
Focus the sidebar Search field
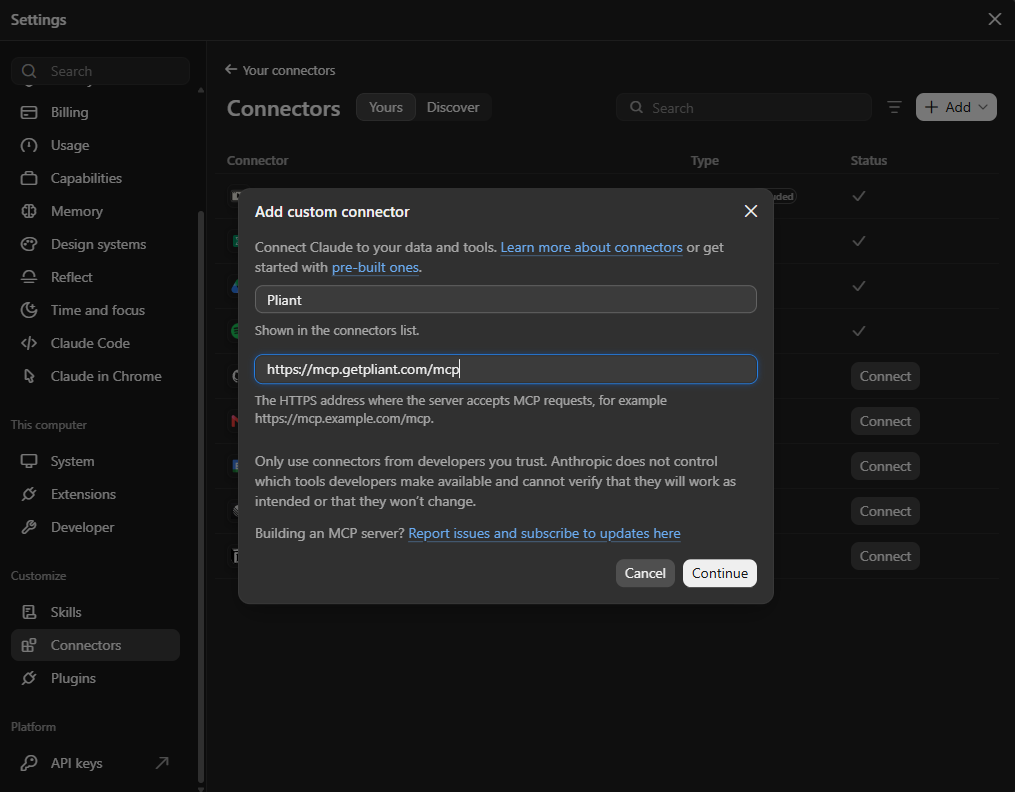100,71
